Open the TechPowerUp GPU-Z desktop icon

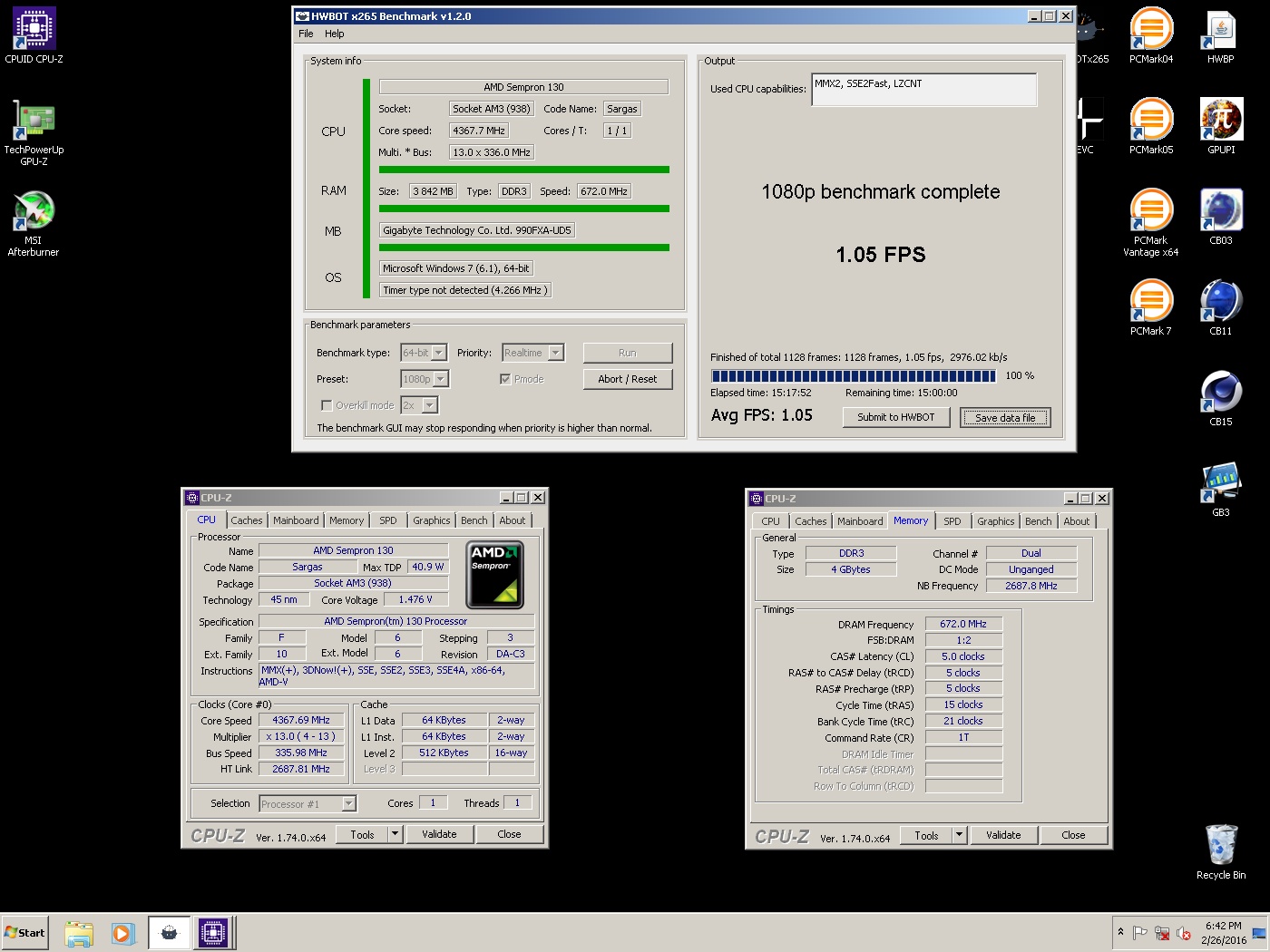34,133
